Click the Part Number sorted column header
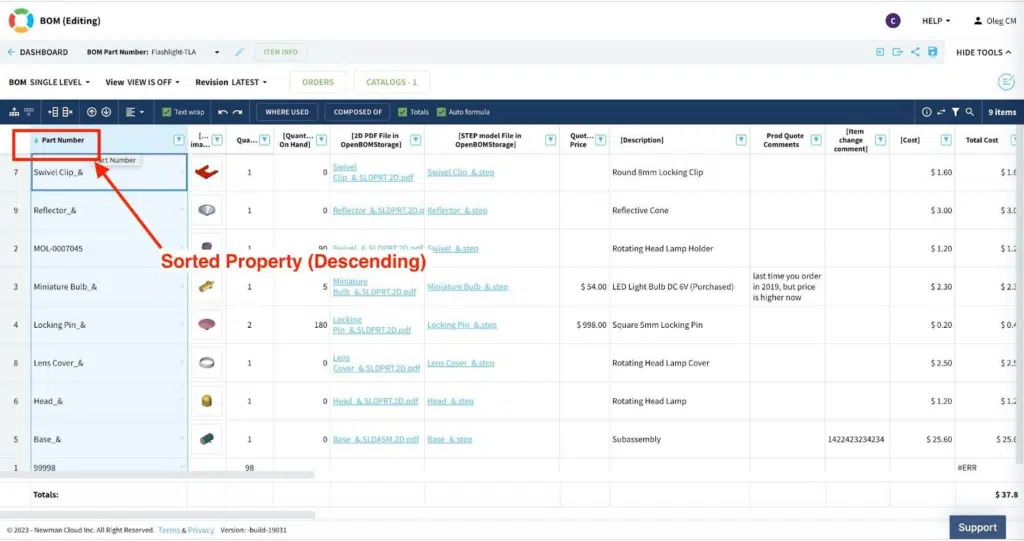Screen dimensions: 1024x541 [63, 140]
